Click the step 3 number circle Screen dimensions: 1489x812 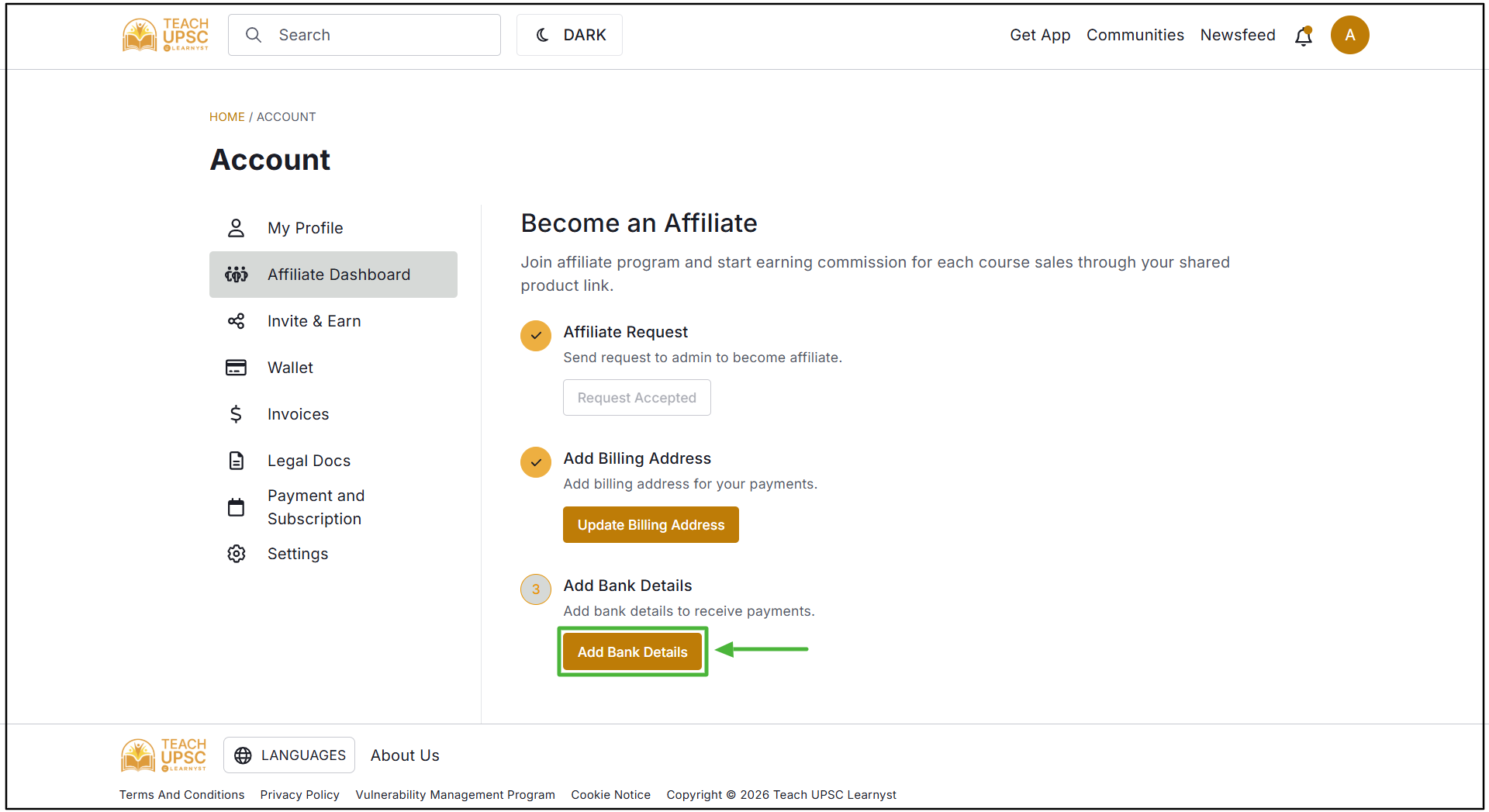click(536, 589)
